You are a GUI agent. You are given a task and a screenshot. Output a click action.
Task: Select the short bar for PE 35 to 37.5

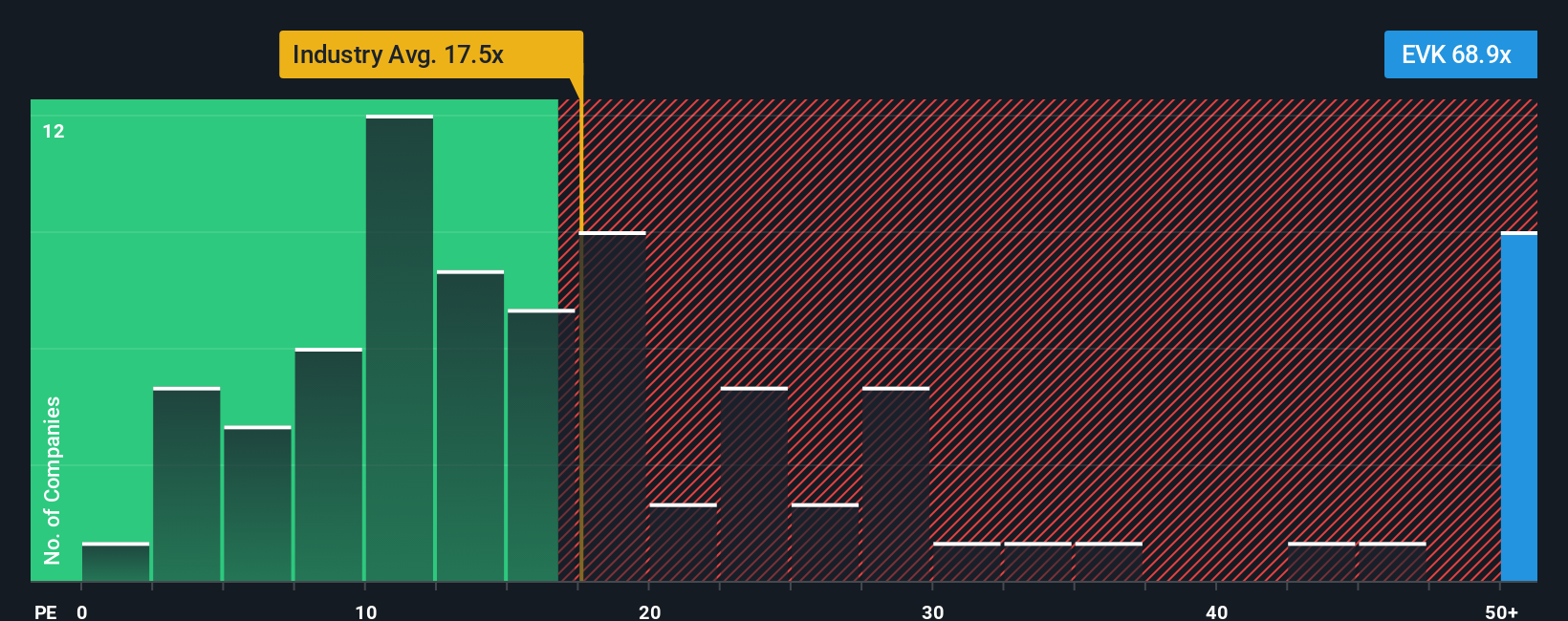click(x=1109, y=562)
